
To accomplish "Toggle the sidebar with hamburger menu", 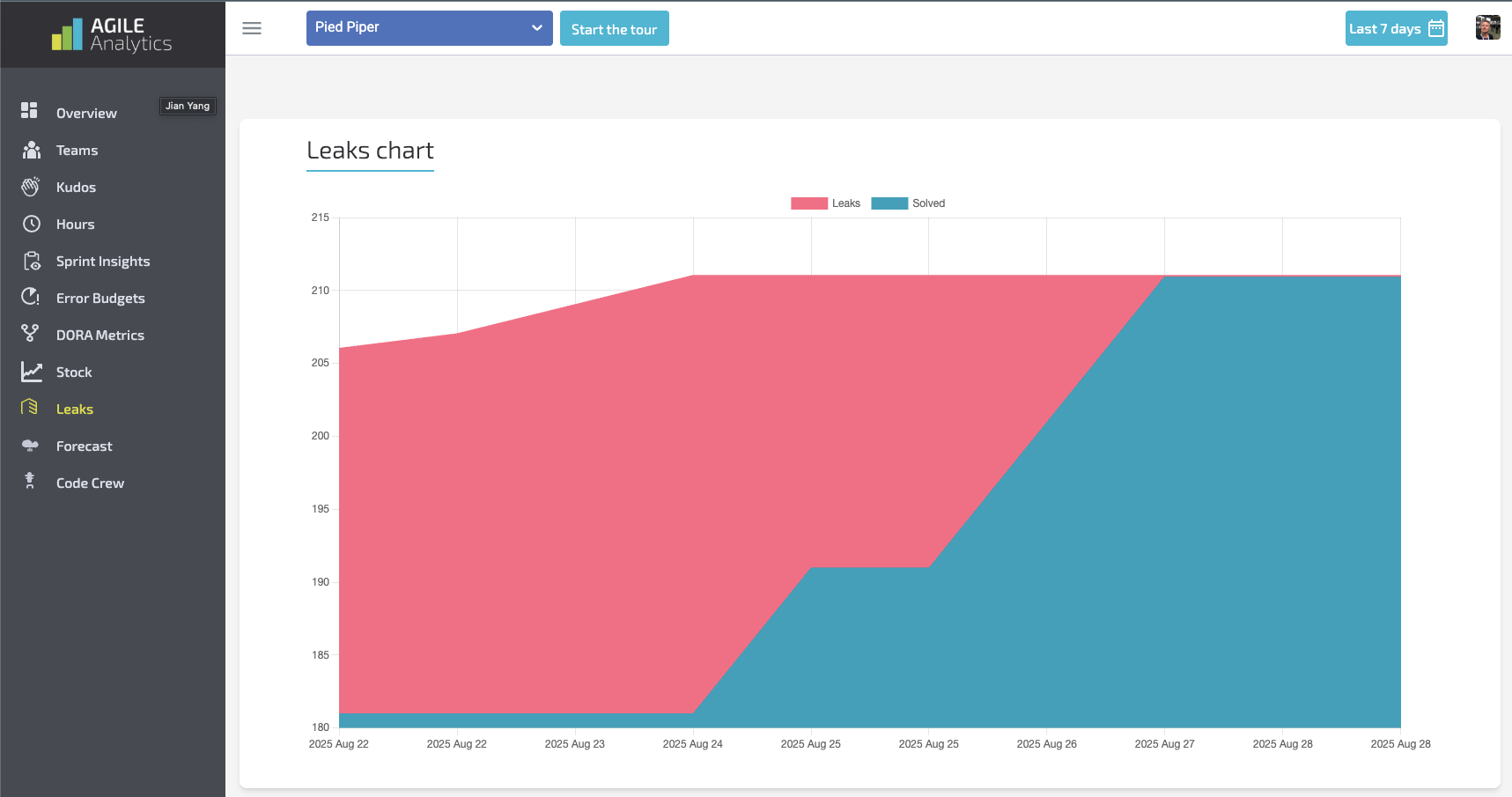I will 252,28.
